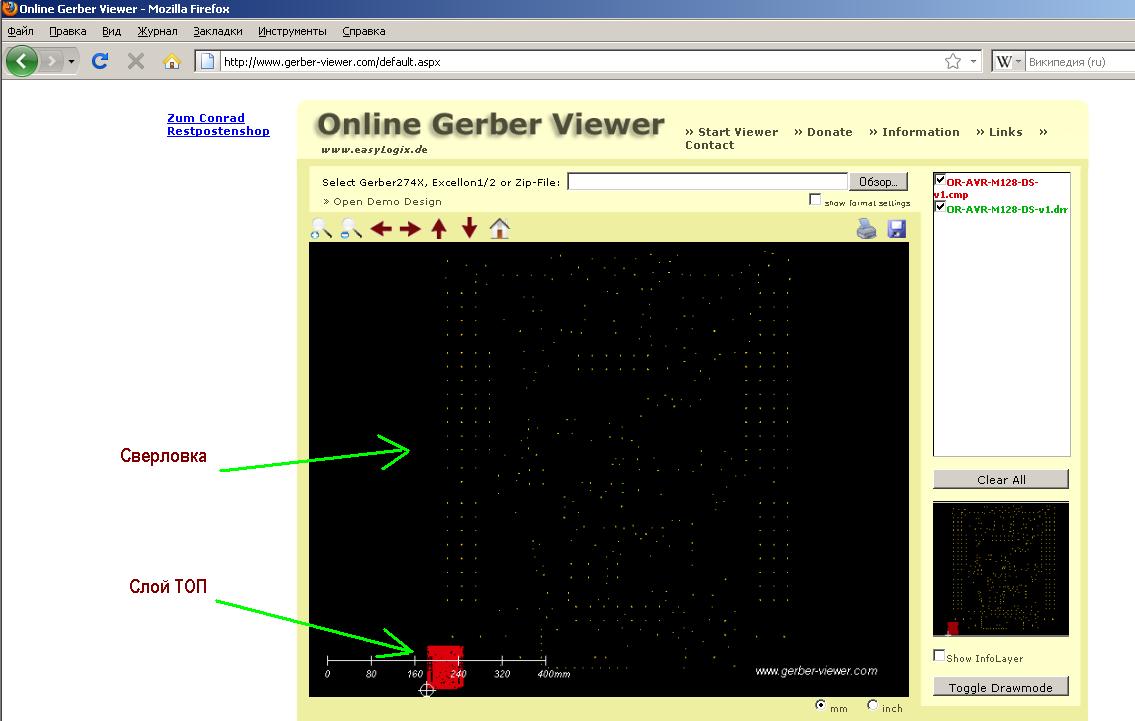This screenshot has width=1135, height=721.
Task: Click the Gerber file path input field
Action: point(707,181)
